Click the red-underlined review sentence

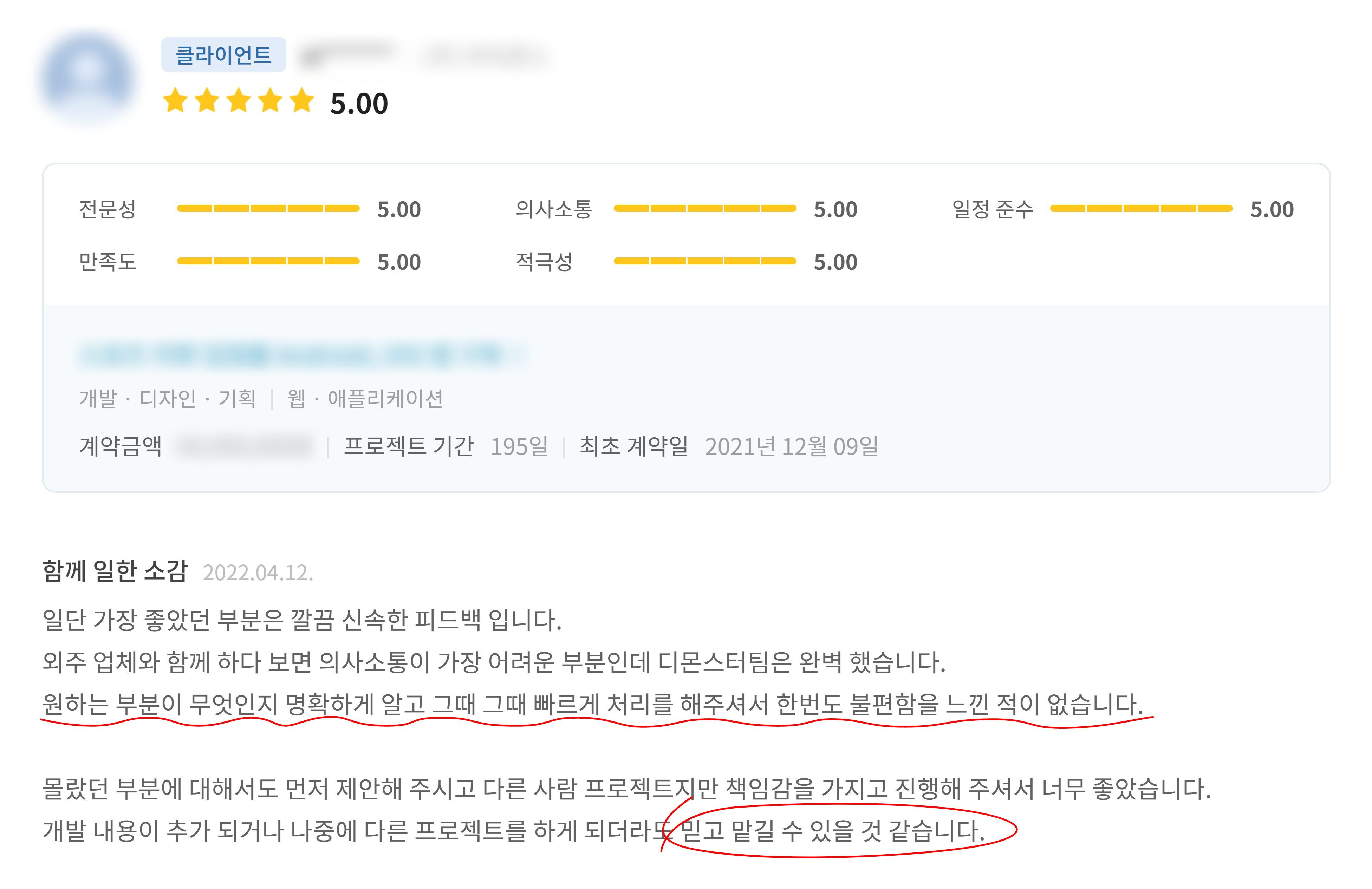click(x=592, y=704)
